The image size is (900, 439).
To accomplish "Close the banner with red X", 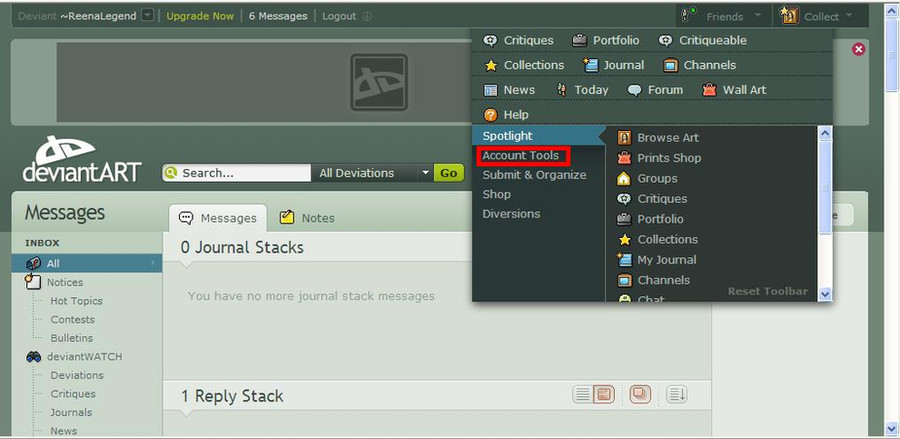I will (x=859, y=49).
